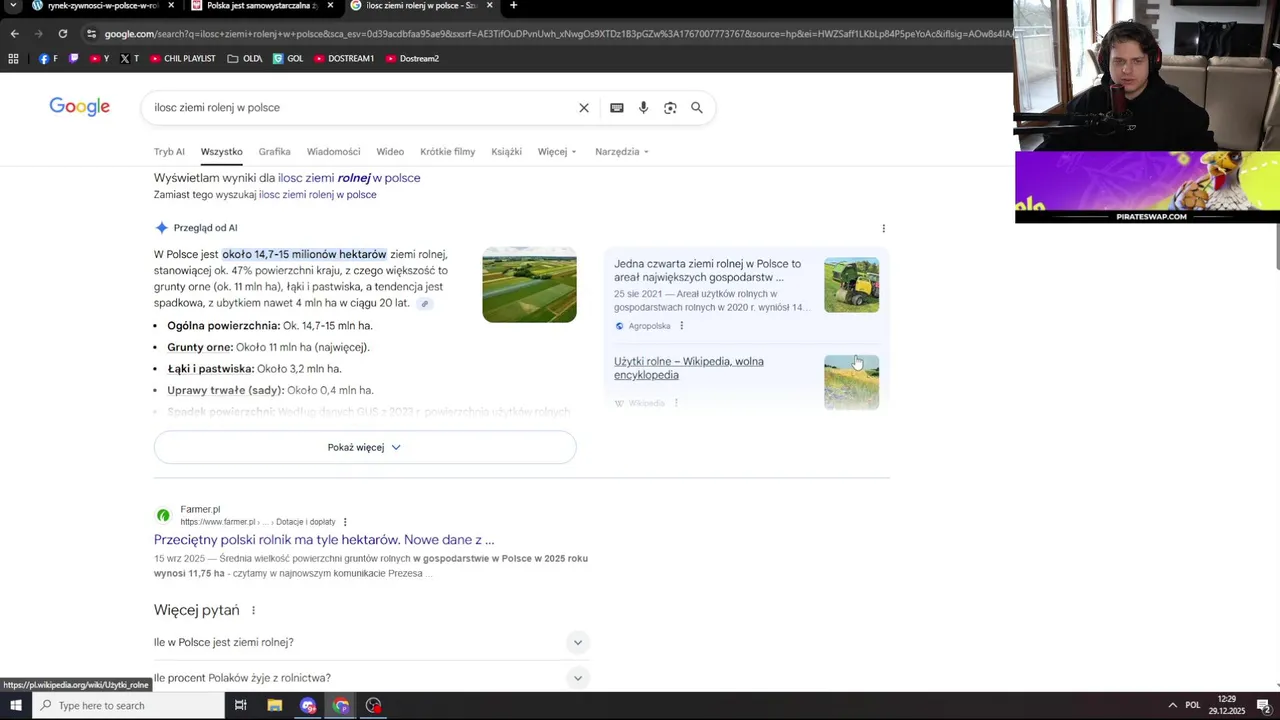The width and height of the screenshot is (1280, 720).
Task: Open the tab search dropdown arrow
Action: (x=14, y=6)
